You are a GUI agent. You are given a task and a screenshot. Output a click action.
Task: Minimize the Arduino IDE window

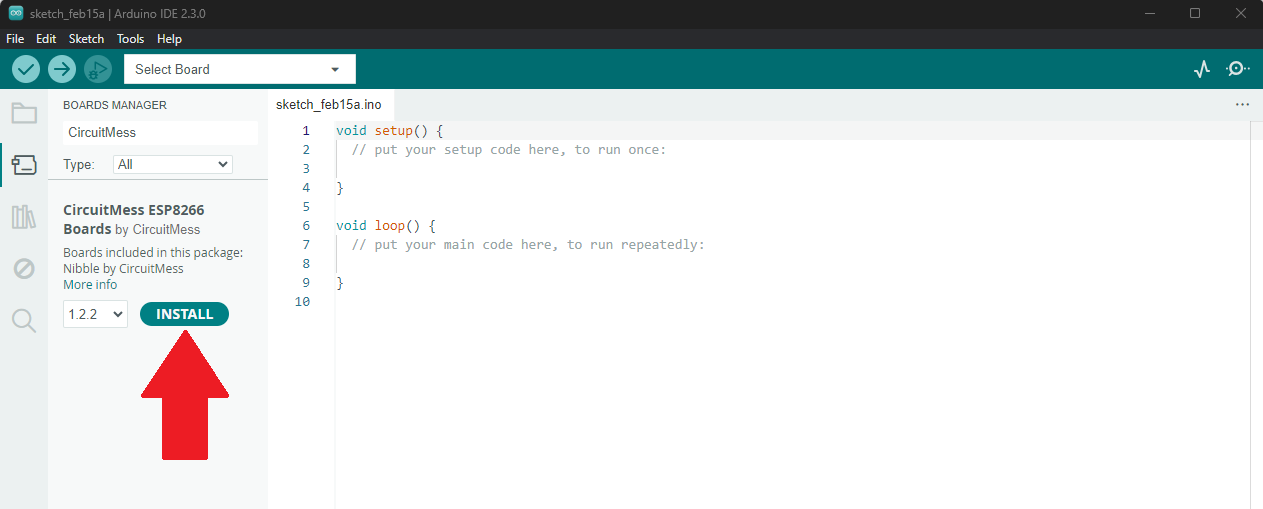click(x=1149, y=13)
